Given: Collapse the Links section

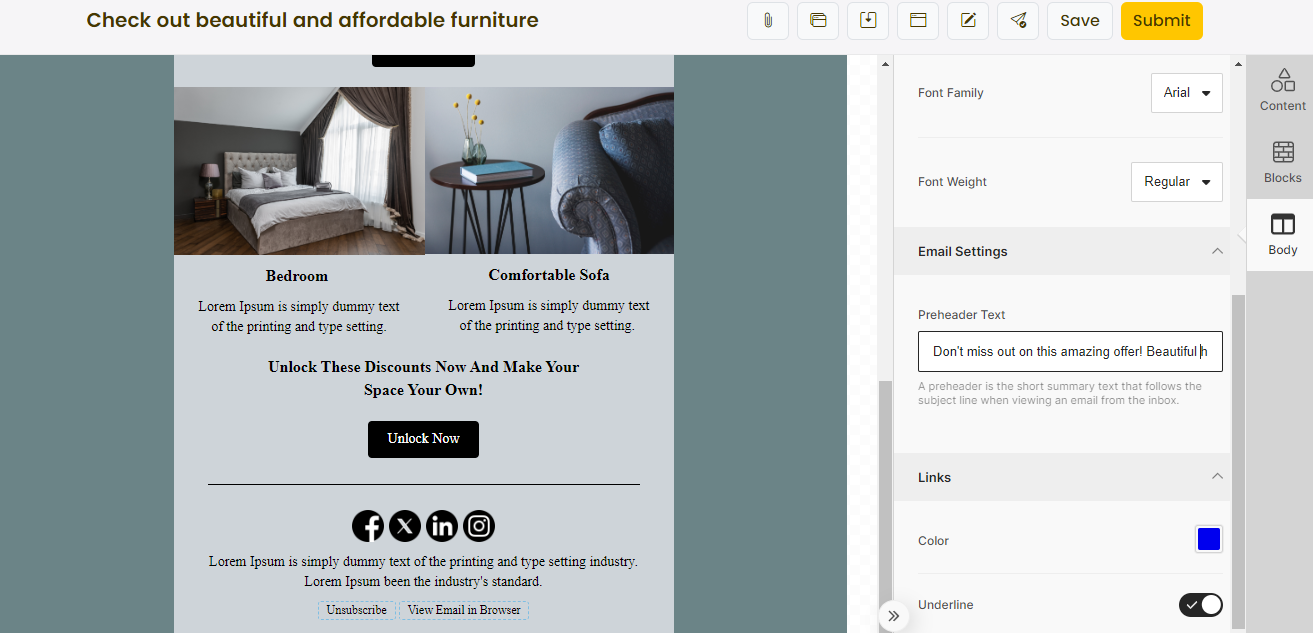Looking at the screenshot, I should [1217, 477].
